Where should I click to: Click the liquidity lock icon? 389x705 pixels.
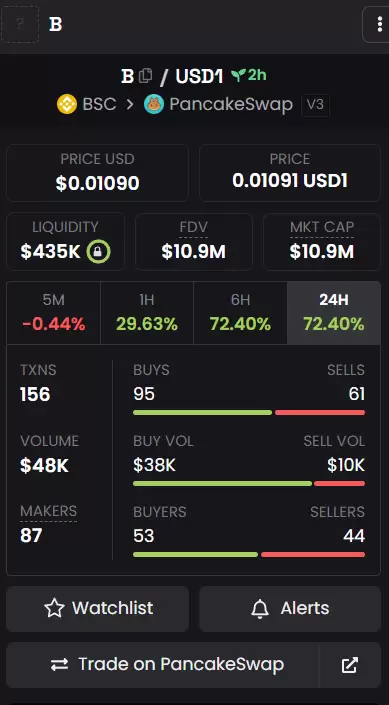pyautogui.click(x=98, y=252)
